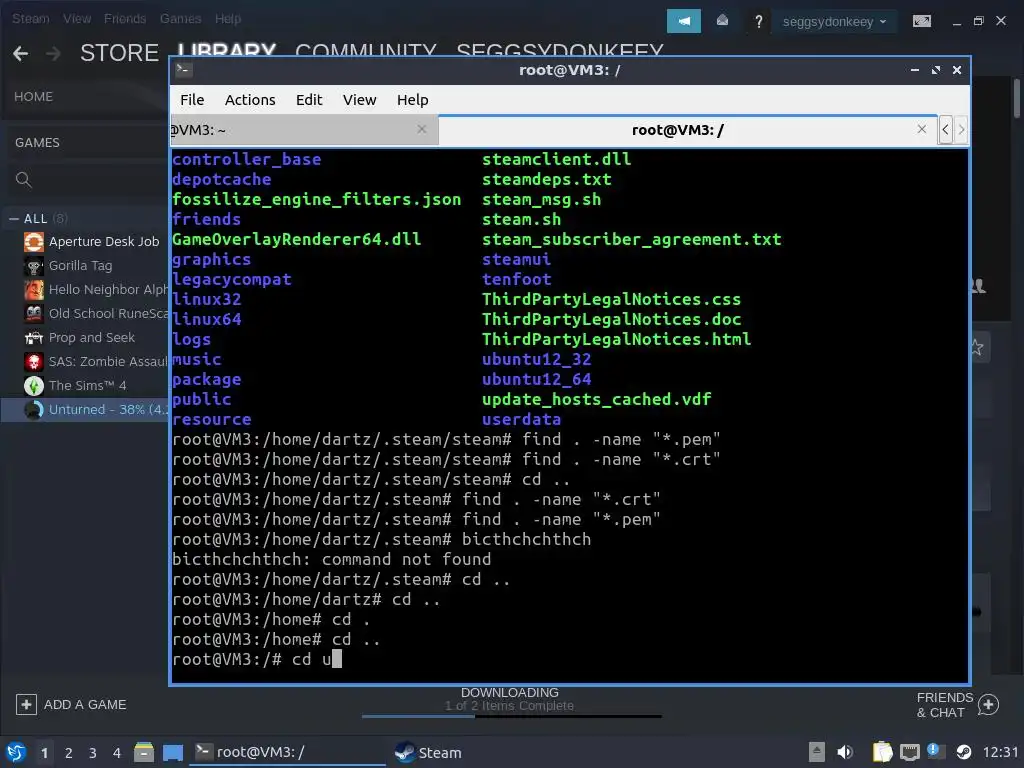Click ADD A GAME label

(x=85, y=705)
